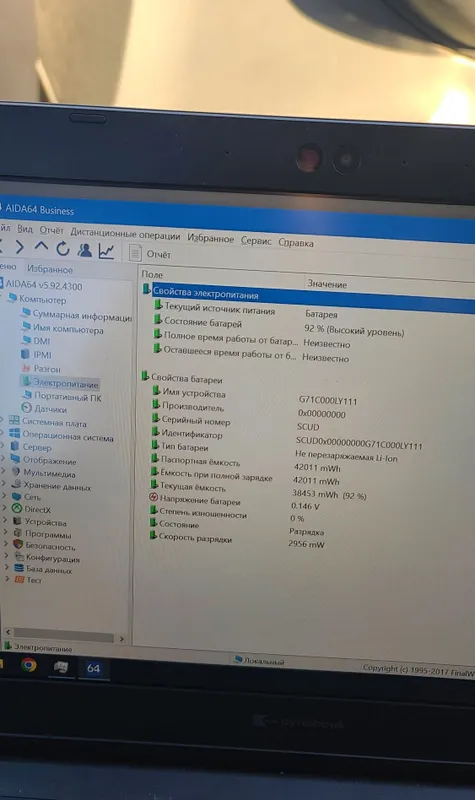Click the База данных icon

(19, 568)
